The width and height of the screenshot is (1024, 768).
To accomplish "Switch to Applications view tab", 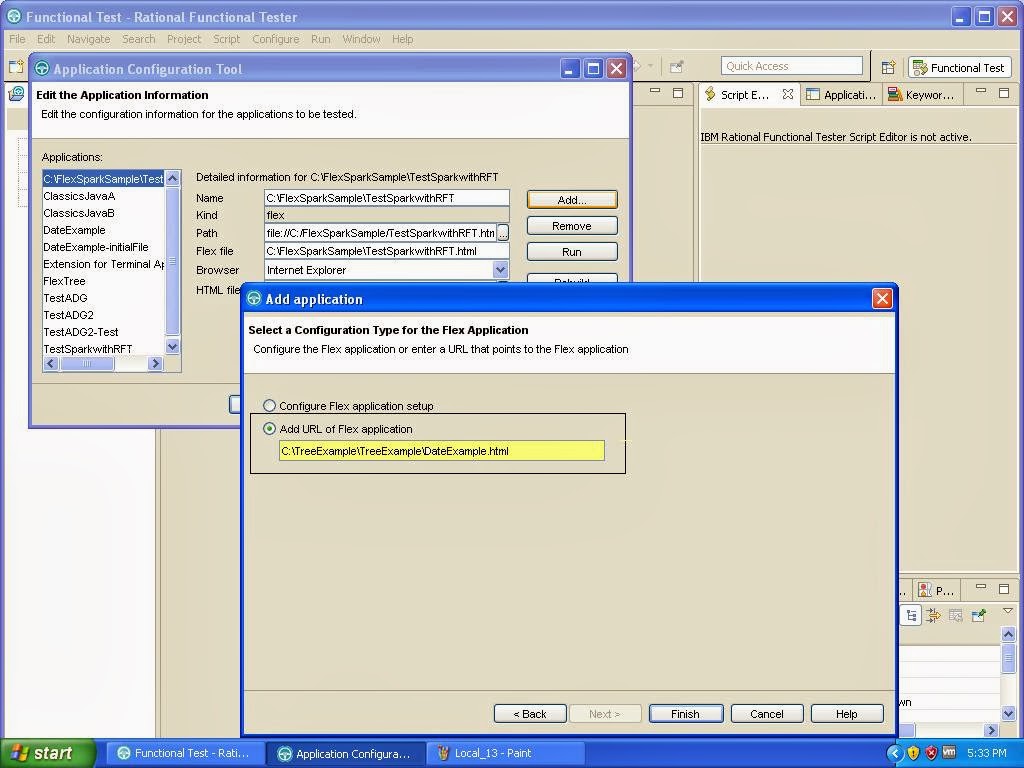I will (842, 95).
